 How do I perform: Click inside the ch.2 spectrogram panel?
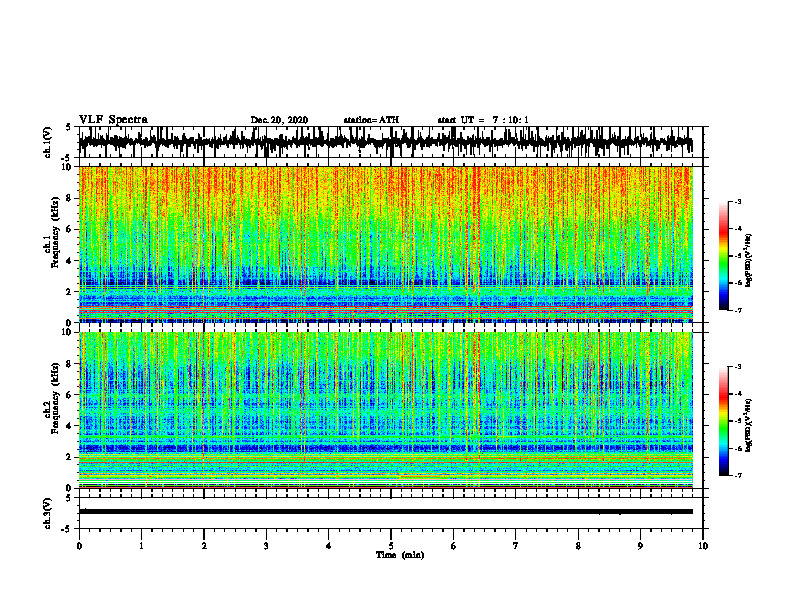pyautogui.click(x=385, y=410)
